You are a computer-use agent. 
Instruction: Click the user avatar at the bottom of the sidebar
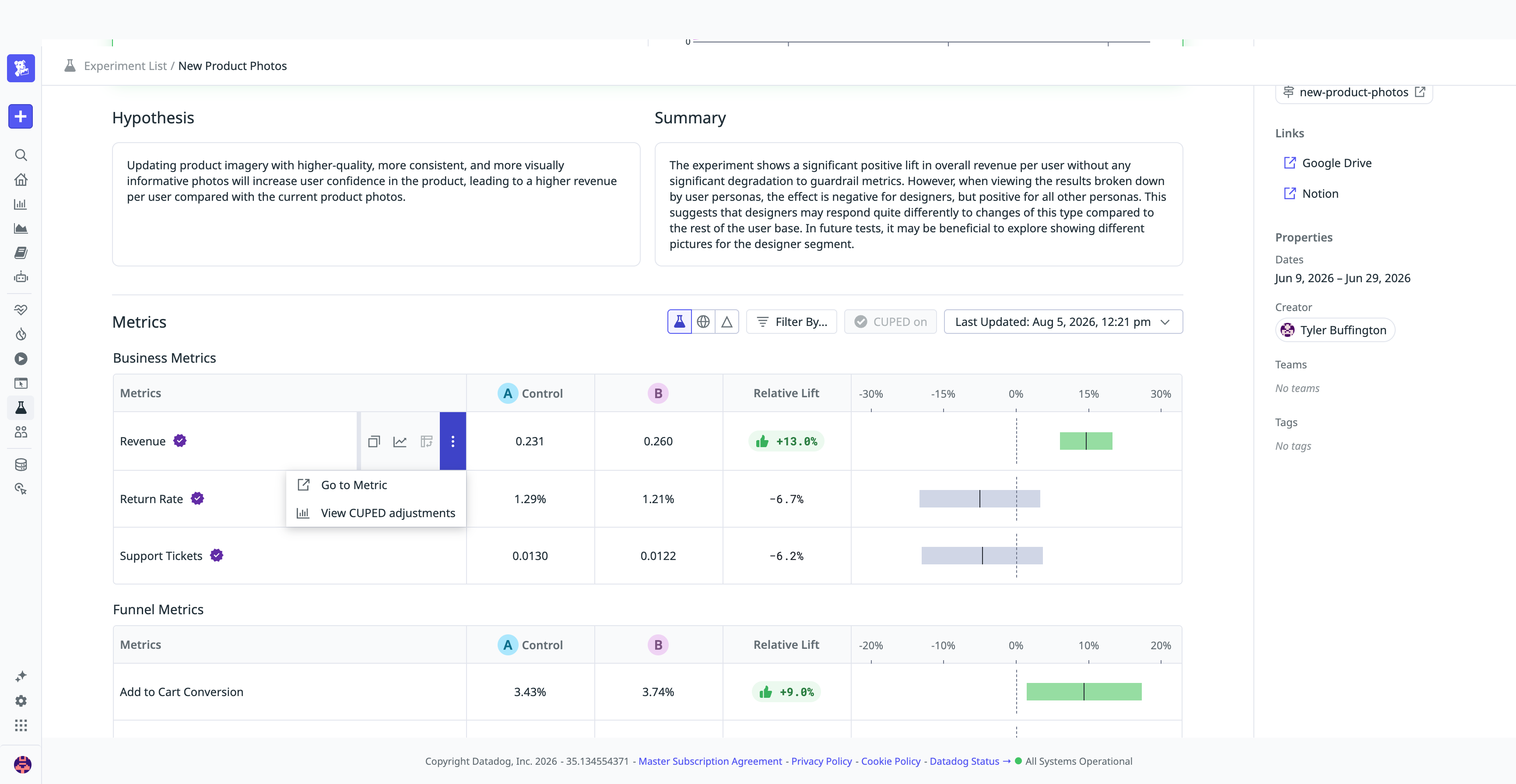pos(22,765)
